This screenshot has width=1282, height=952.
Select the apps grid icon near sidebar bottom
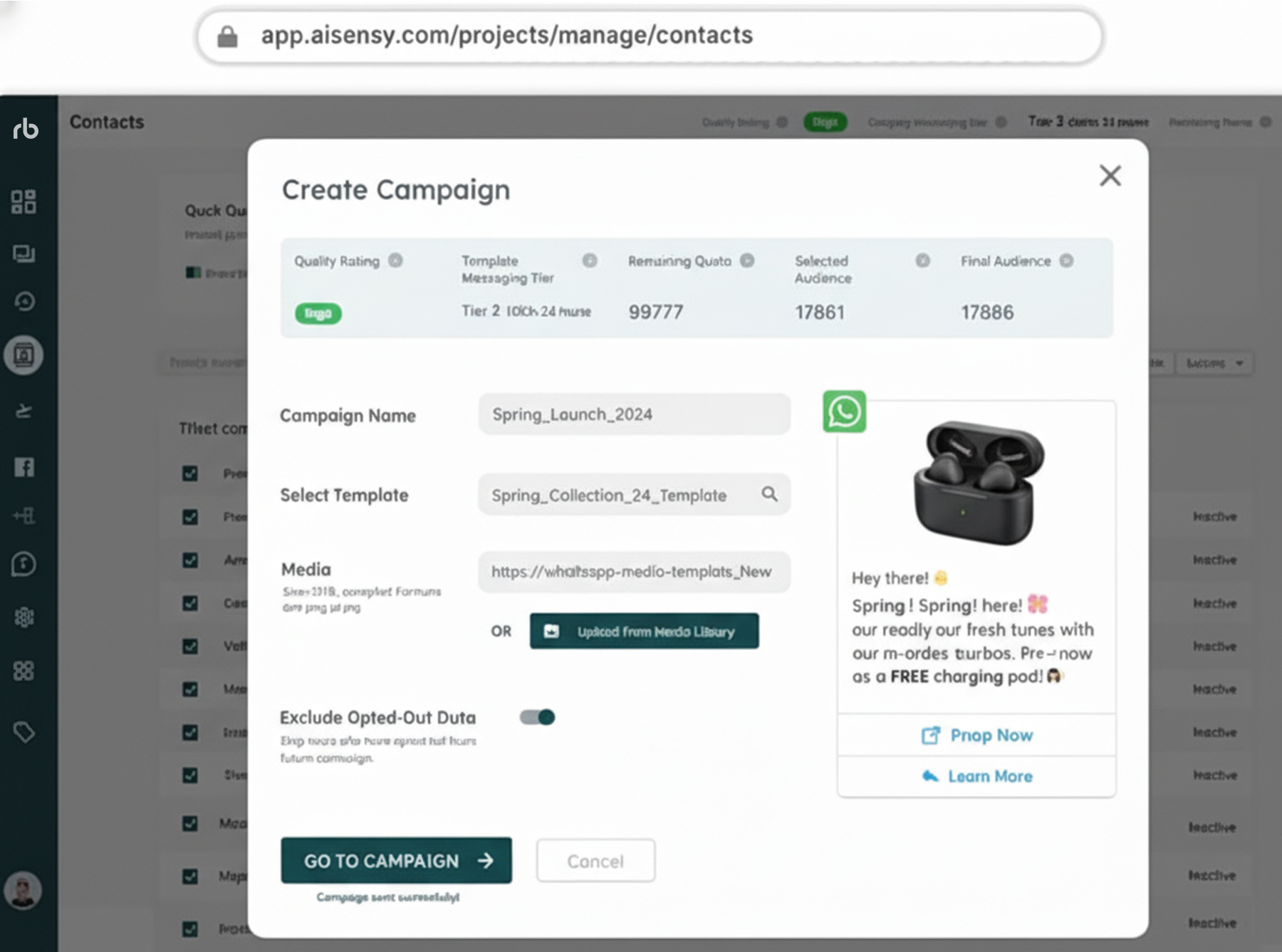[24, 670]
